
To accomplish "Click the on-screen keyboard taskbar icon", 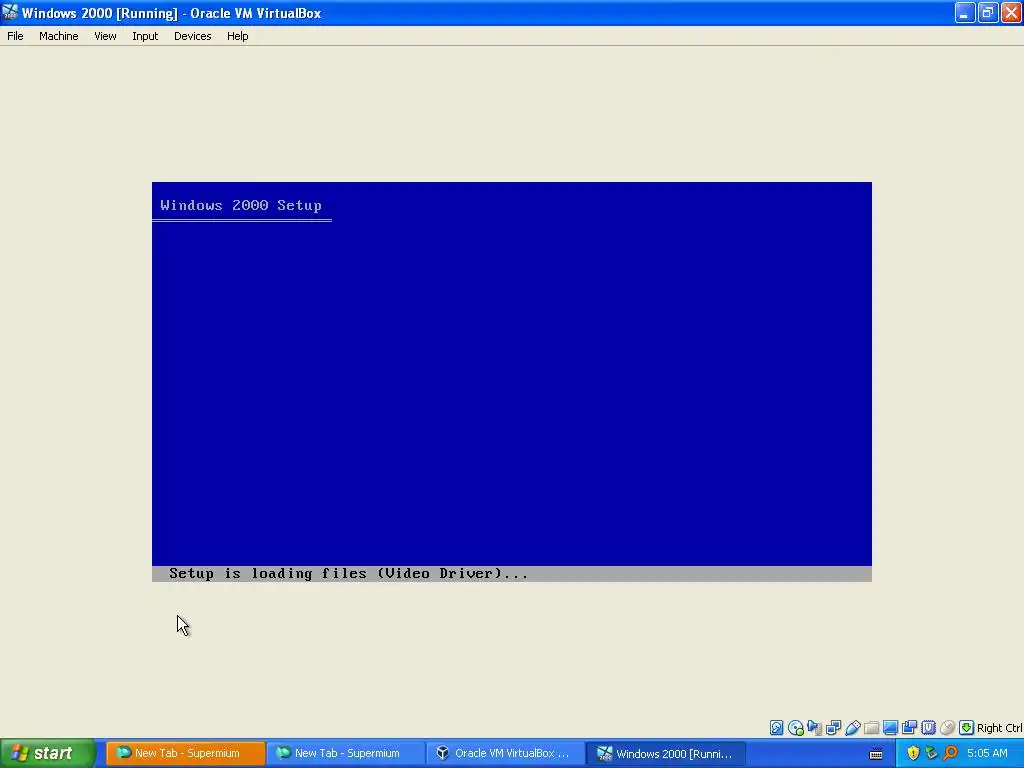I will click(x=876, y=754).
